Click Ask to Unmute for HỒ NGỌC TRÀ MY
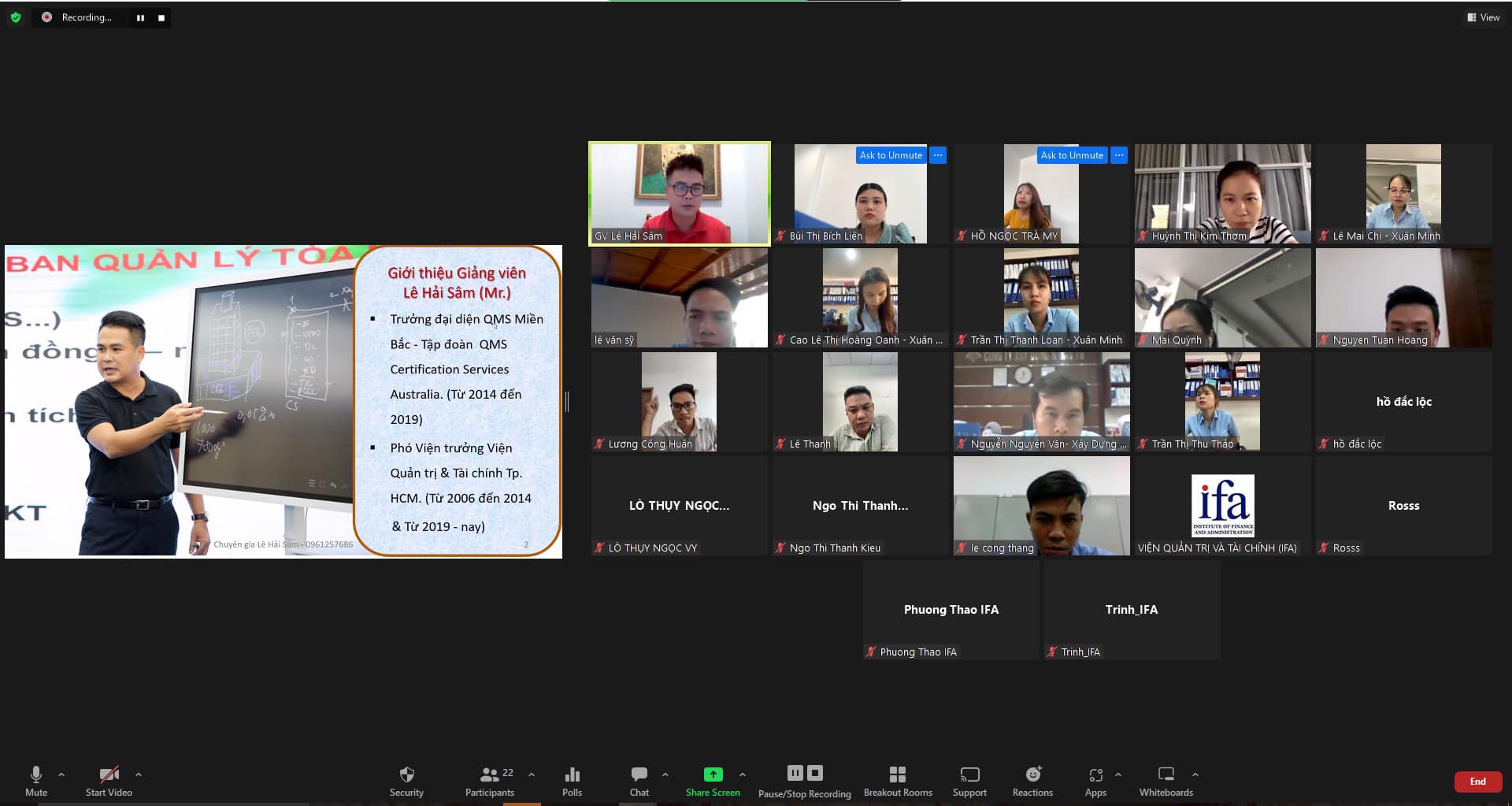The width and height of the screenshot is (1512, 806). tap(1071, 155)
